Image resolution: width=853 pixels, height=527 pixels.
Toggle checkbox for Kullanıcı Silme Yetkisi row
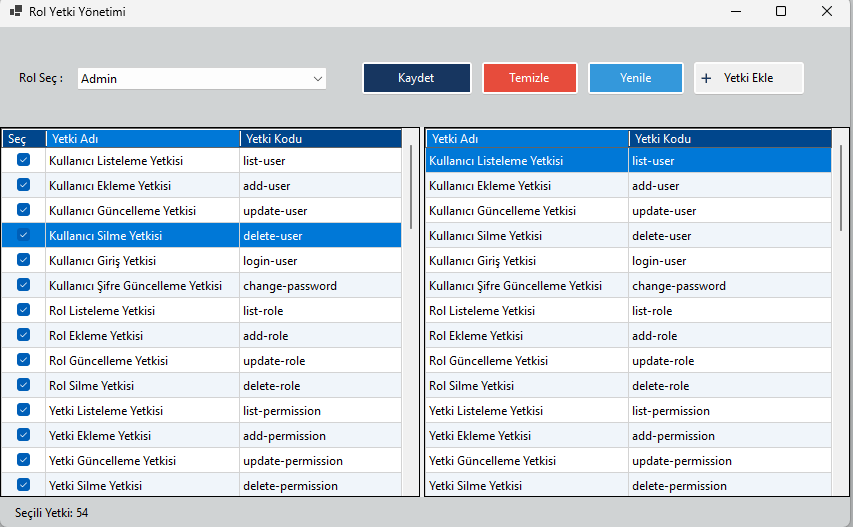[x=23, y=235]
